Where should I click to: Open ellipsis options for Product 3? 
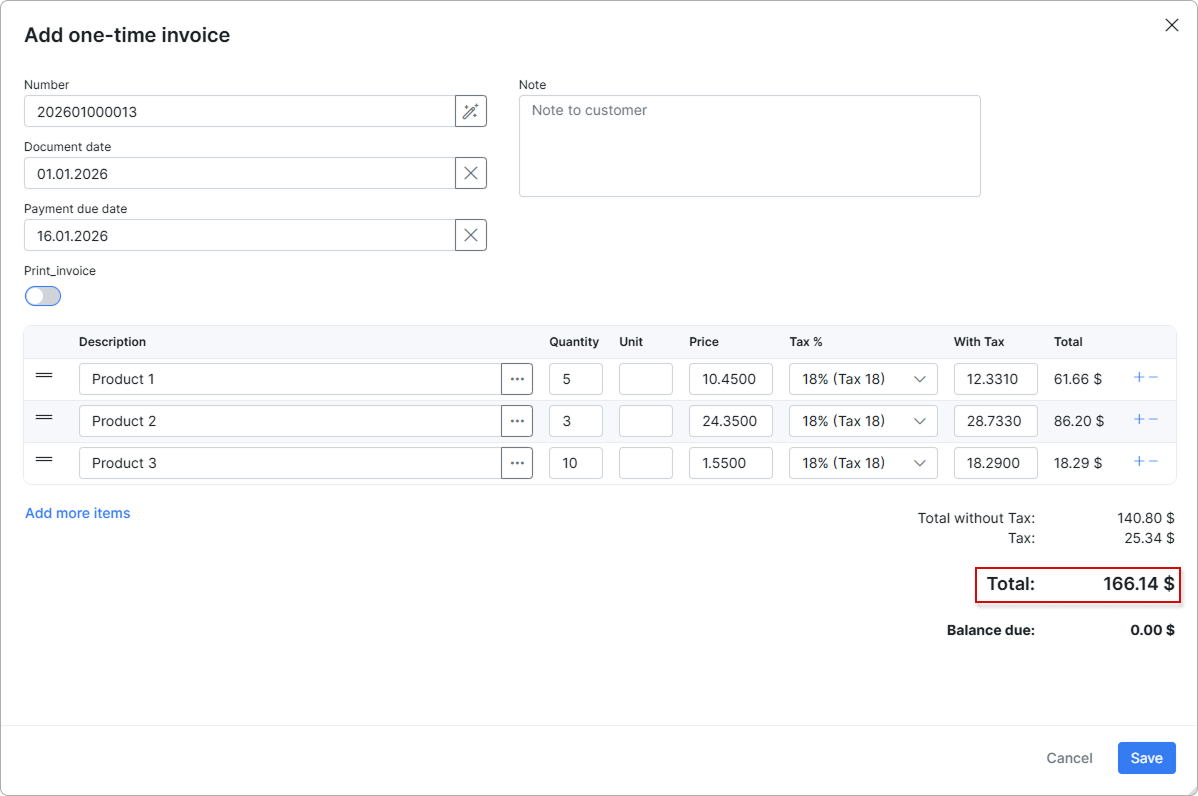pos(517,463)
